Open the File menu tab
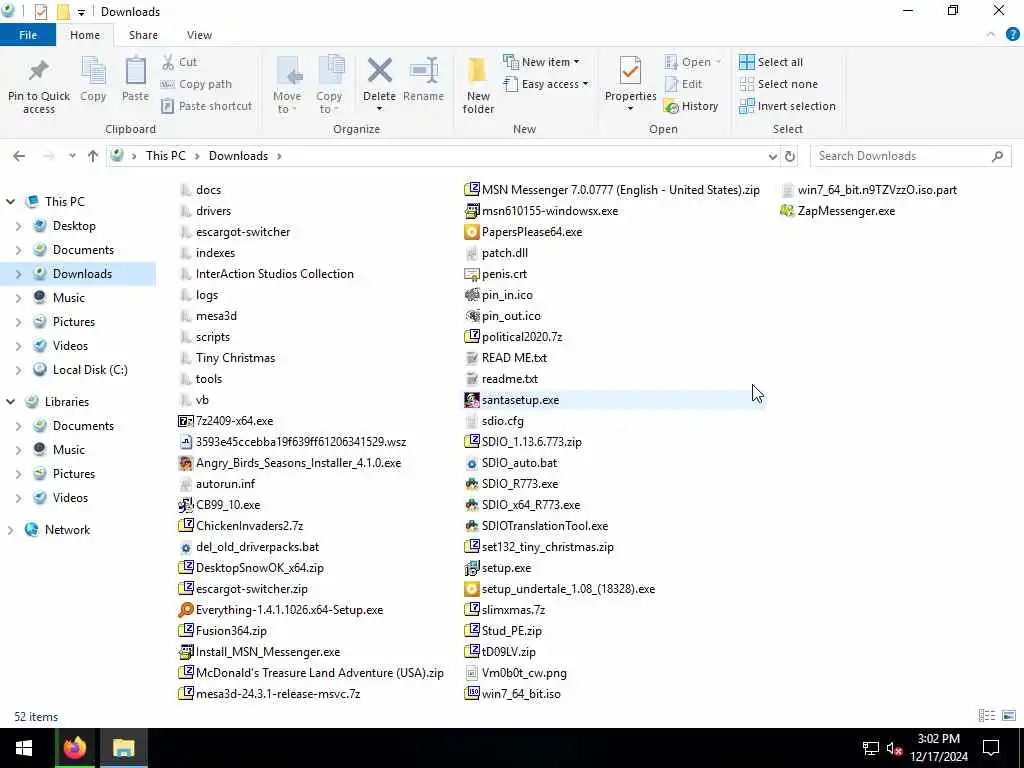 click(28, 35)
